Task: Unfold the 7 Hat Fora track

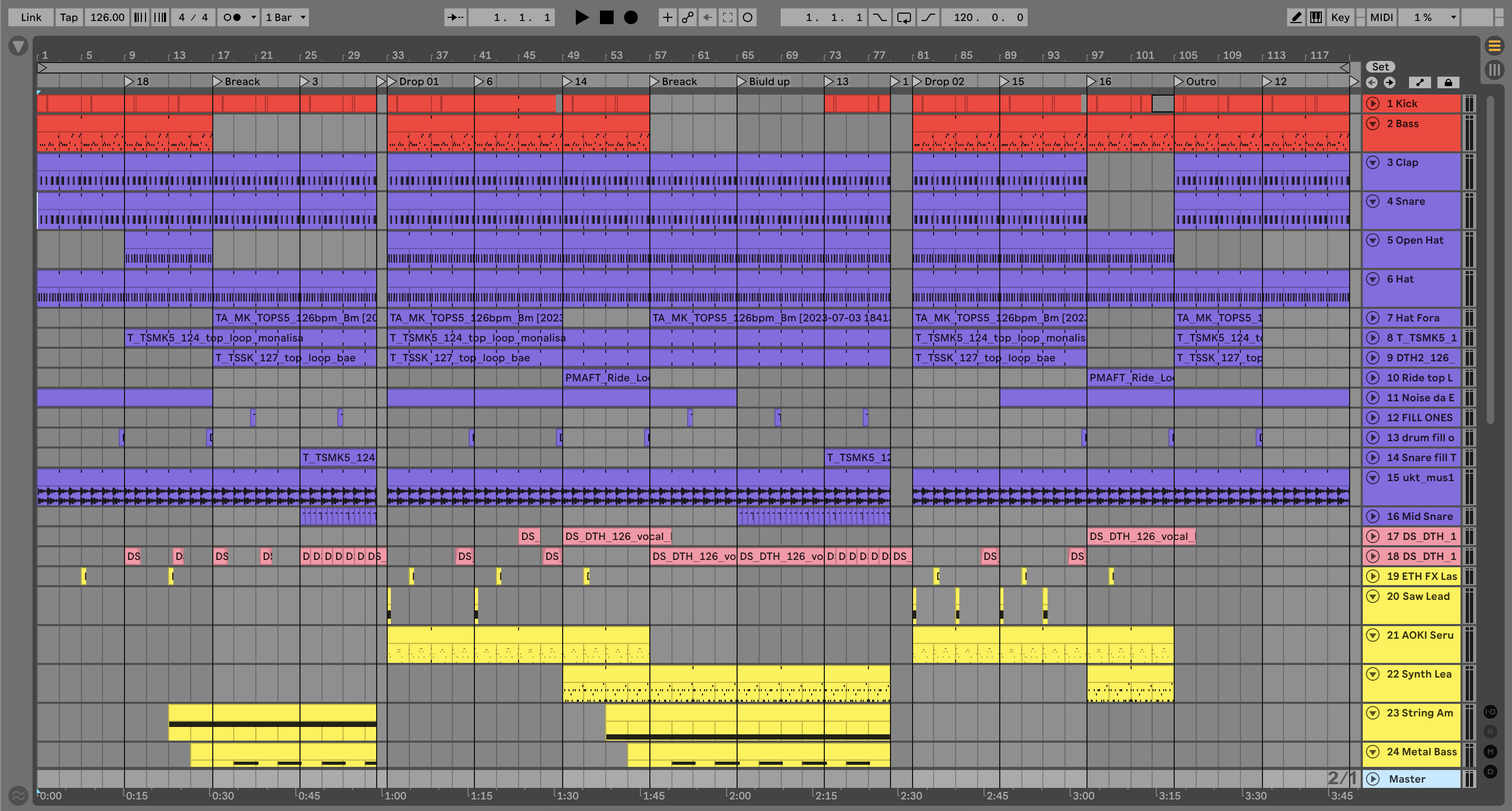Action: (x=1372, y=318)
